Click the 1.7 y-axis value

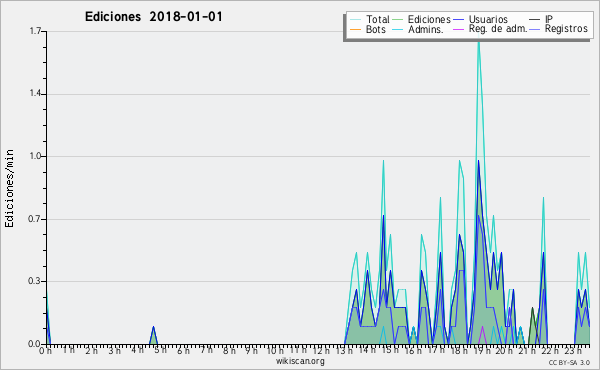click(x=35, y=31)
